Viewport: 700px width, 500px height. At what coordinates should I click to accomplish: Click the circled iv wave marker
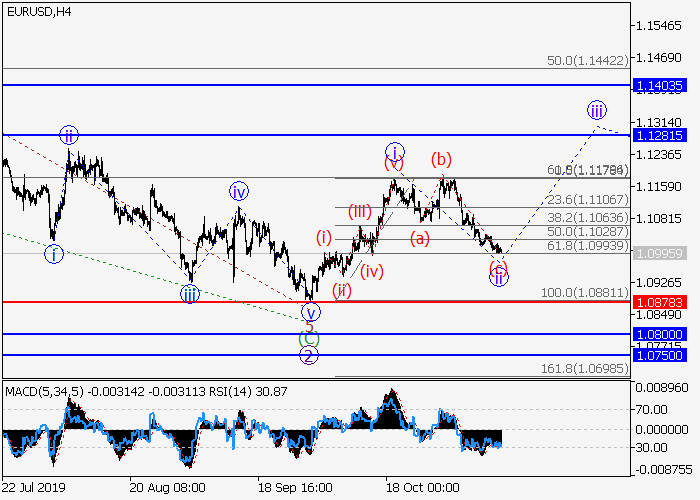pyautogui.click(x=238, y=191)
